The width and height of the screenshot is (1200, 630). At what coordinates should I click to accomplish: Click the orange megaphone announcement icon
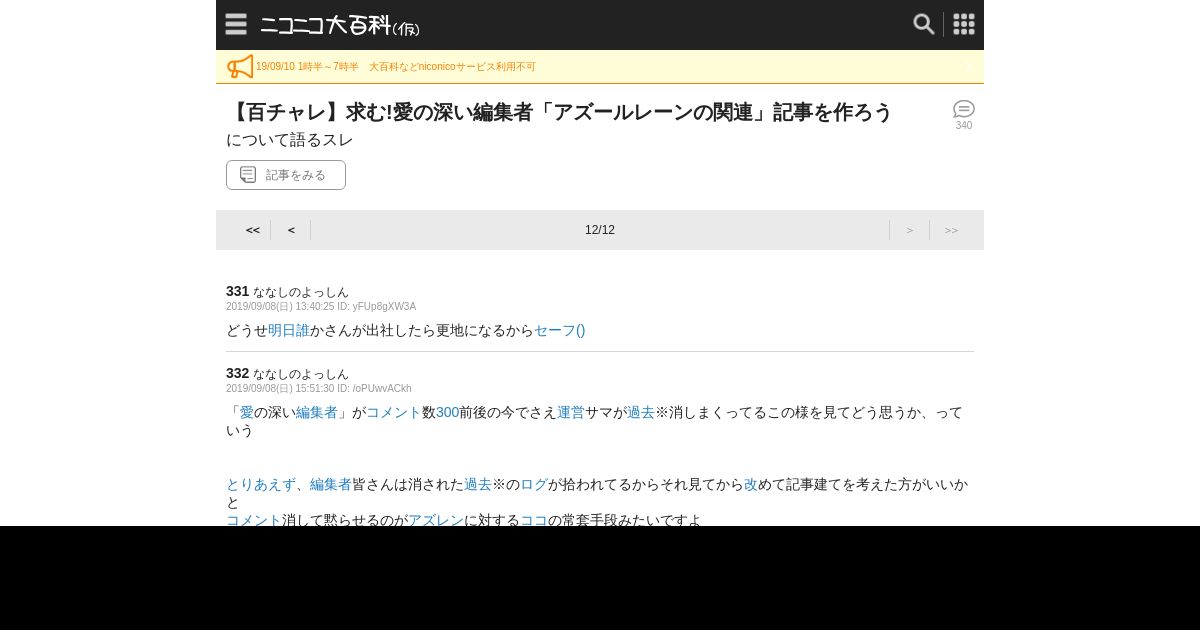click(x=240, y=67)
